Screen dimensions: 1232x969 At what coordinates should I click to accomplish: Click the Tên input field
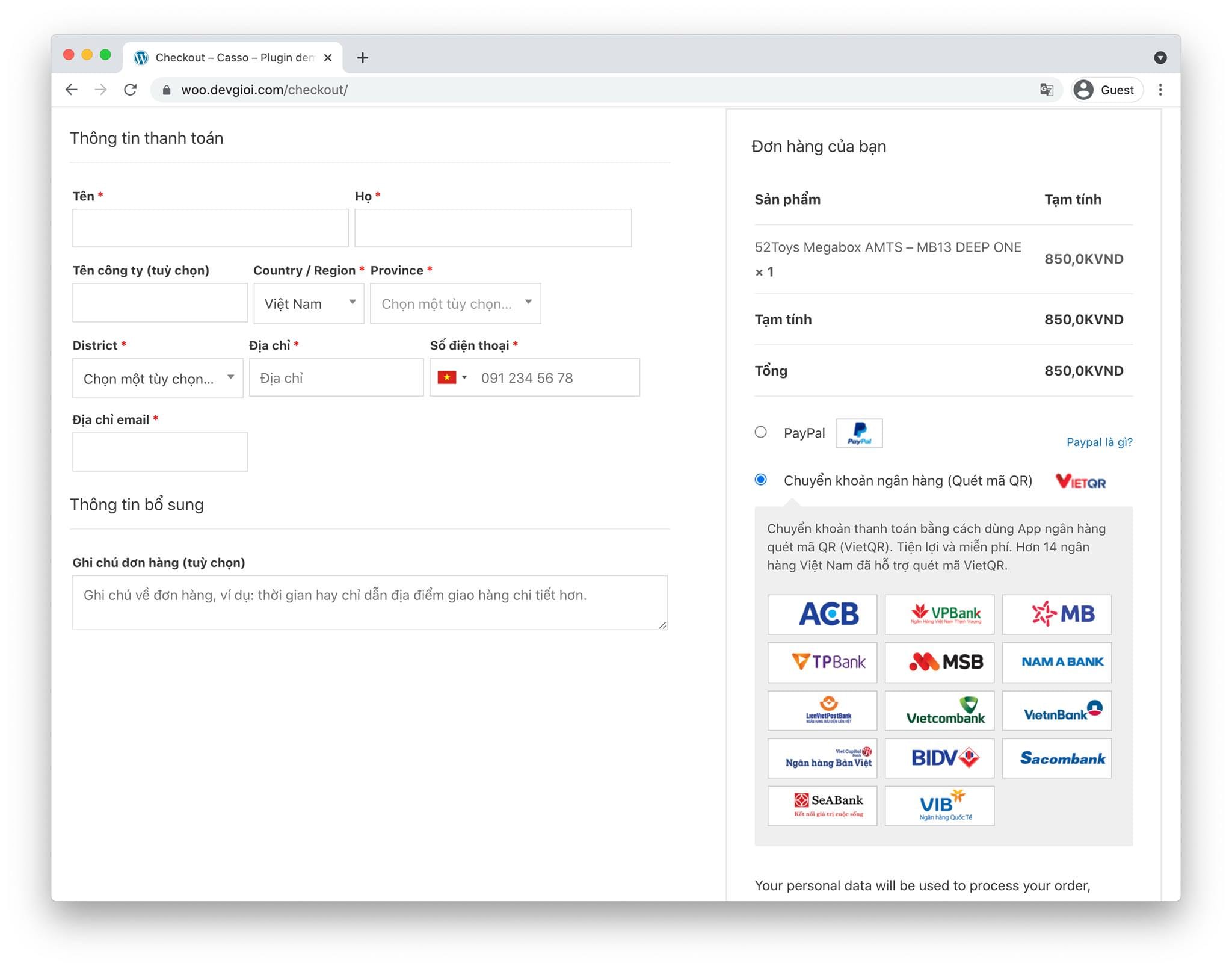(211, 228)
